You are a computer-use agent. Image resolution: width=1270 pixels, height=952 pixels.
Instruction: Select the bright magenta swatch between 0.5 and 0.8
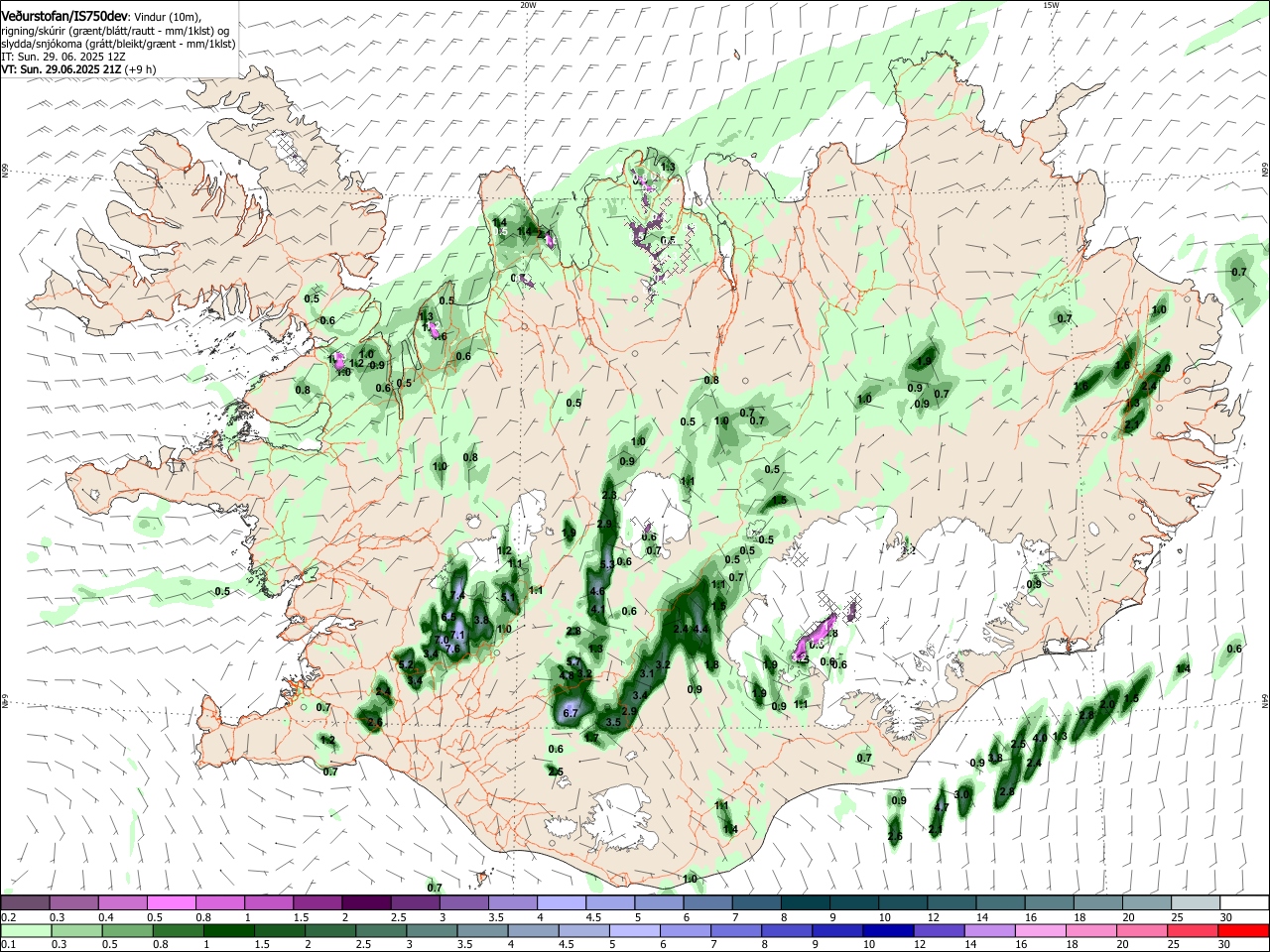tap(171, 902)
